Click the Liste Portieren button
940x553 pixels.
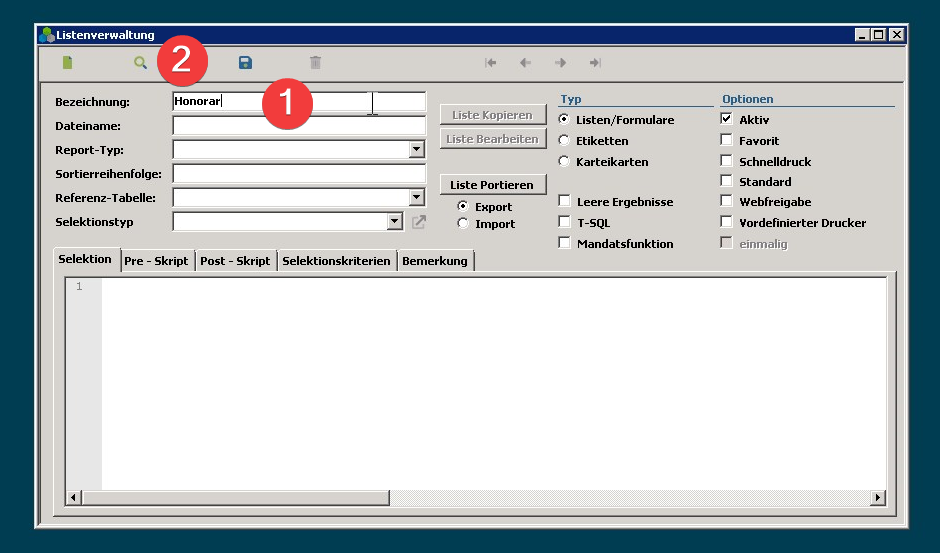tap(493, 185)
